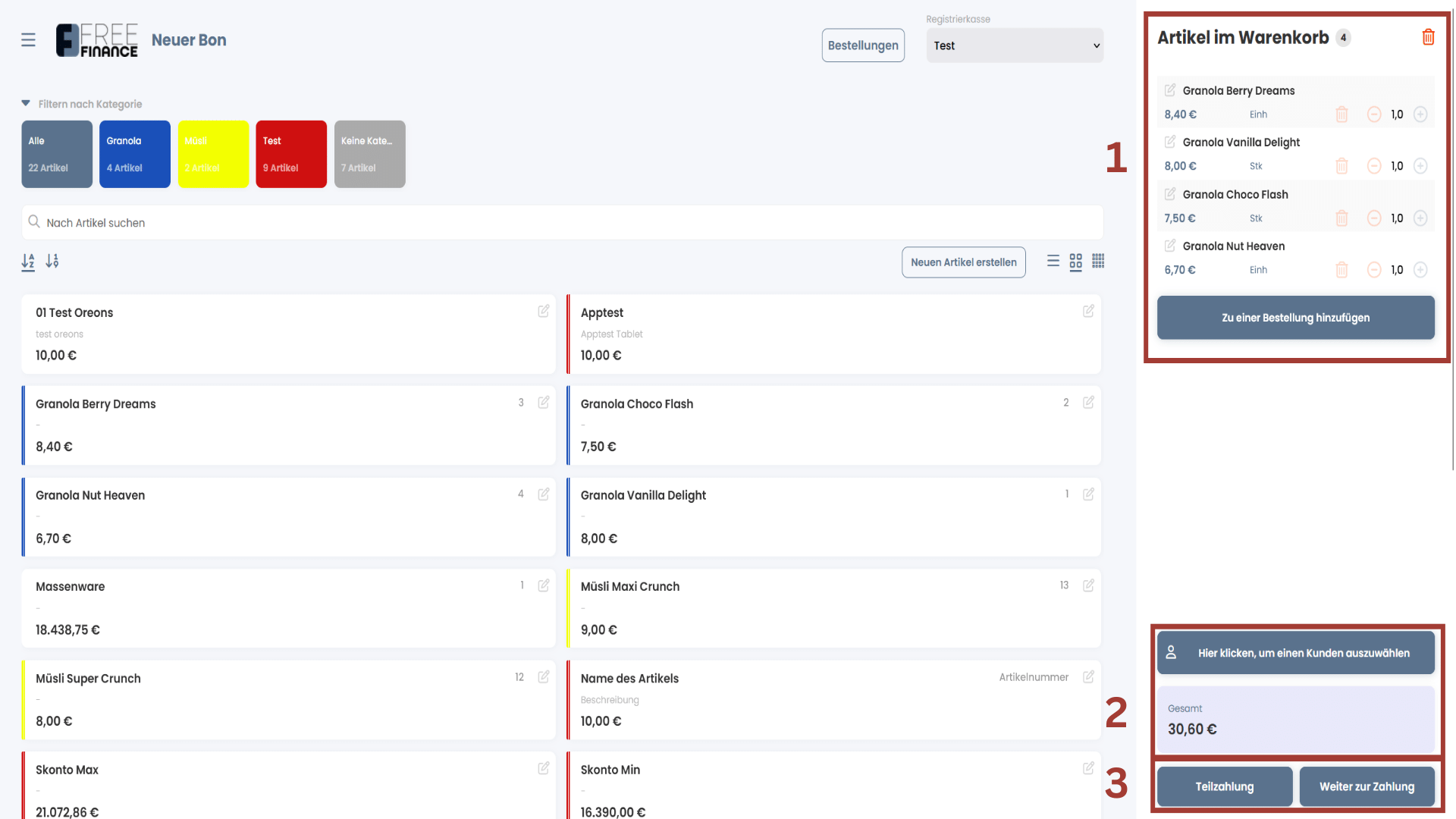Screen dimensions: 1456x819
Task: Increase Granola Choco Flash quantity
Action: (1420, 218)
